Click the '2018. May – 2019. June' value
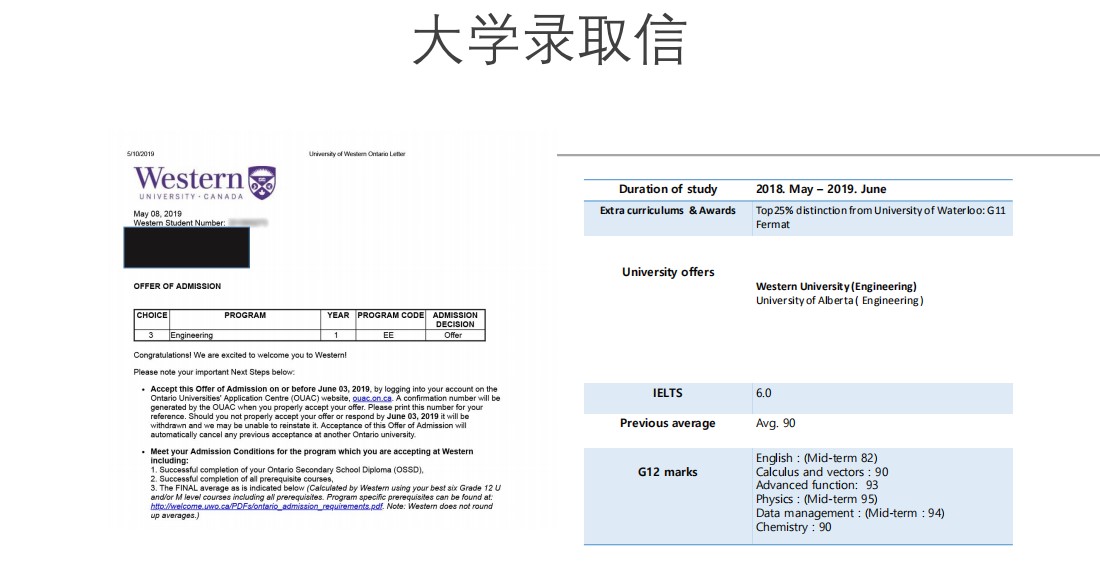This screenshot has height=569, width=1100. pyautogui.click(x=821, y=189)
